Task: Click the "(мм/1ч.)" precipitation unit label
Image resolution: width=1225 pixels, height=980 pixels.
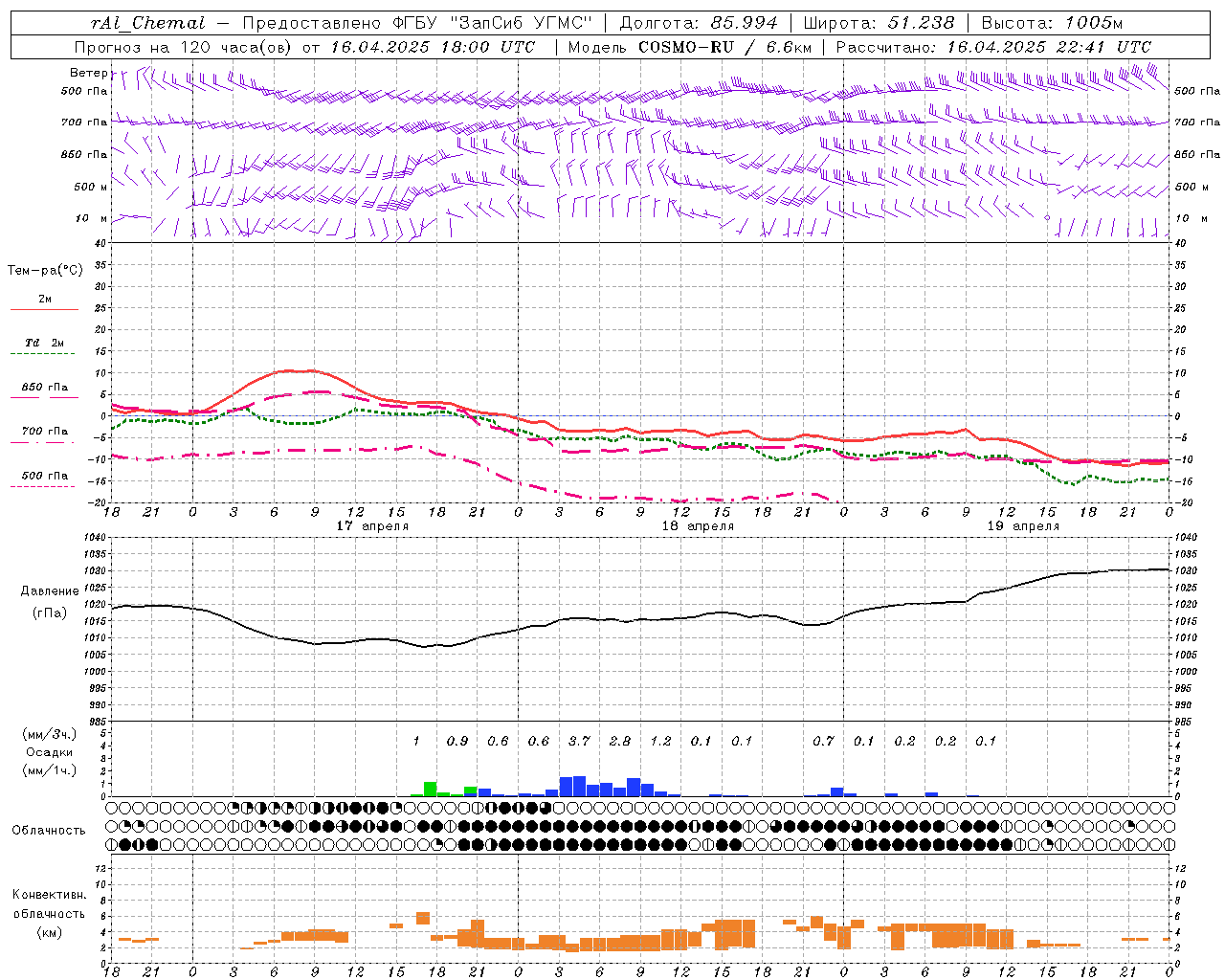Action: (50, 770)
